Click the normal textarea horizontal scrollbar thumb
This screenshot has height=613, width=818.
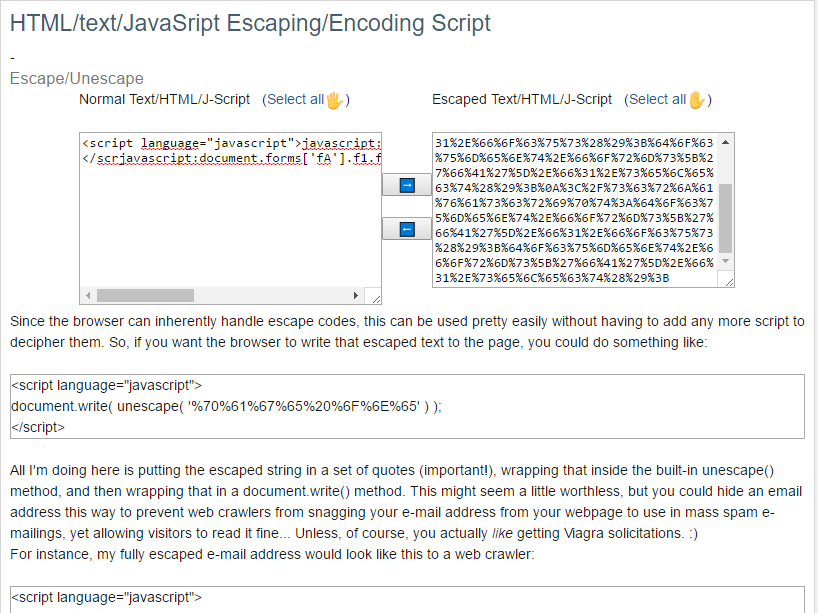(146, 295)
